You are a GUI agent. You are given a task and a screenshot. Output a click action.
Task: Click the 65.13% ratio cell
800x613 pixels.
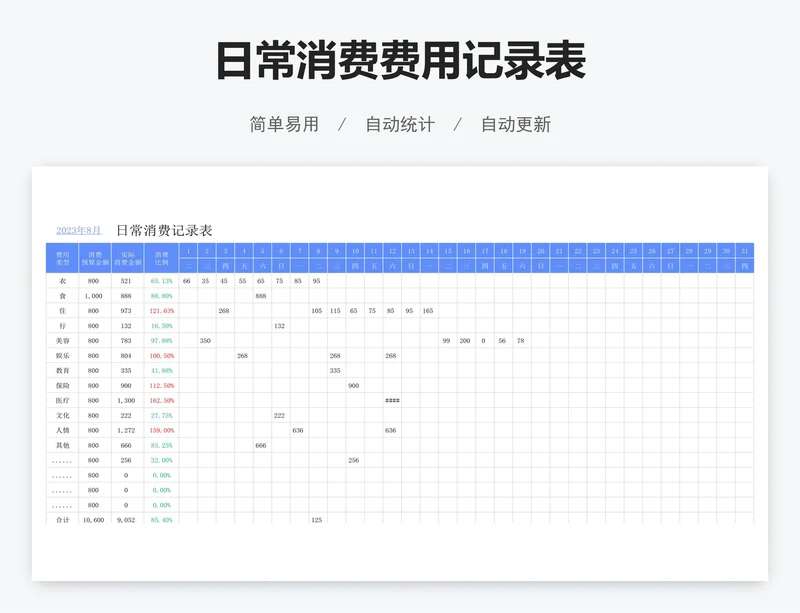click(x=162, y=281)
